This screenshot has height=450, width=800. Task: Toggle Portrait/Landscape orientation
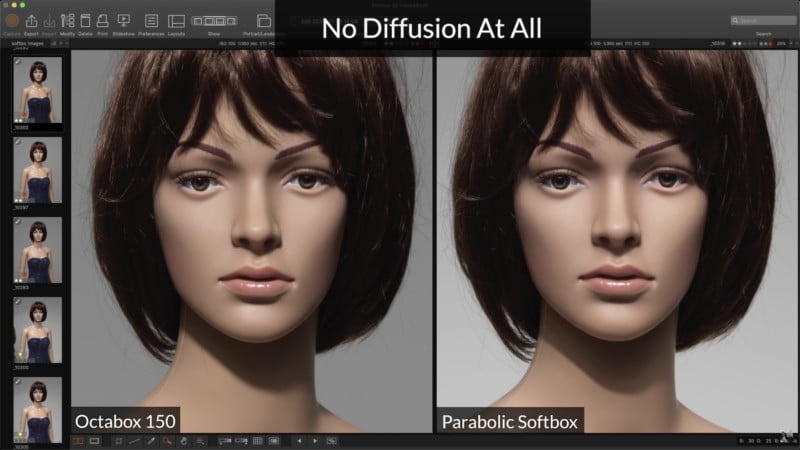[x=264, y=20]
